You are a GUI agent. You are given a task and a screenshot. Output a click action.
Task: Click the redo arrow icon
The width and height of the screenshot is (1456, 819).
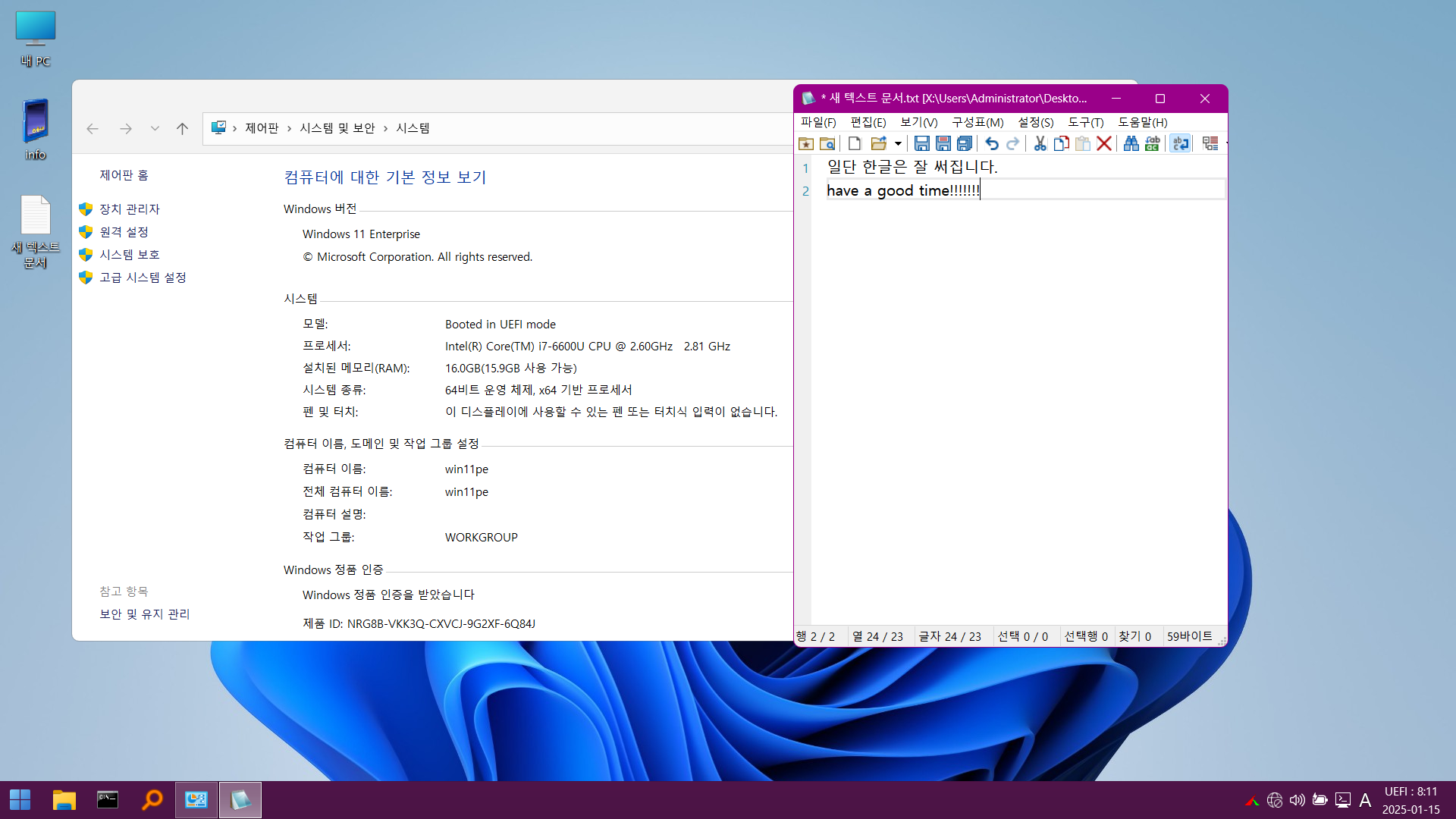tap(1013, 143)
